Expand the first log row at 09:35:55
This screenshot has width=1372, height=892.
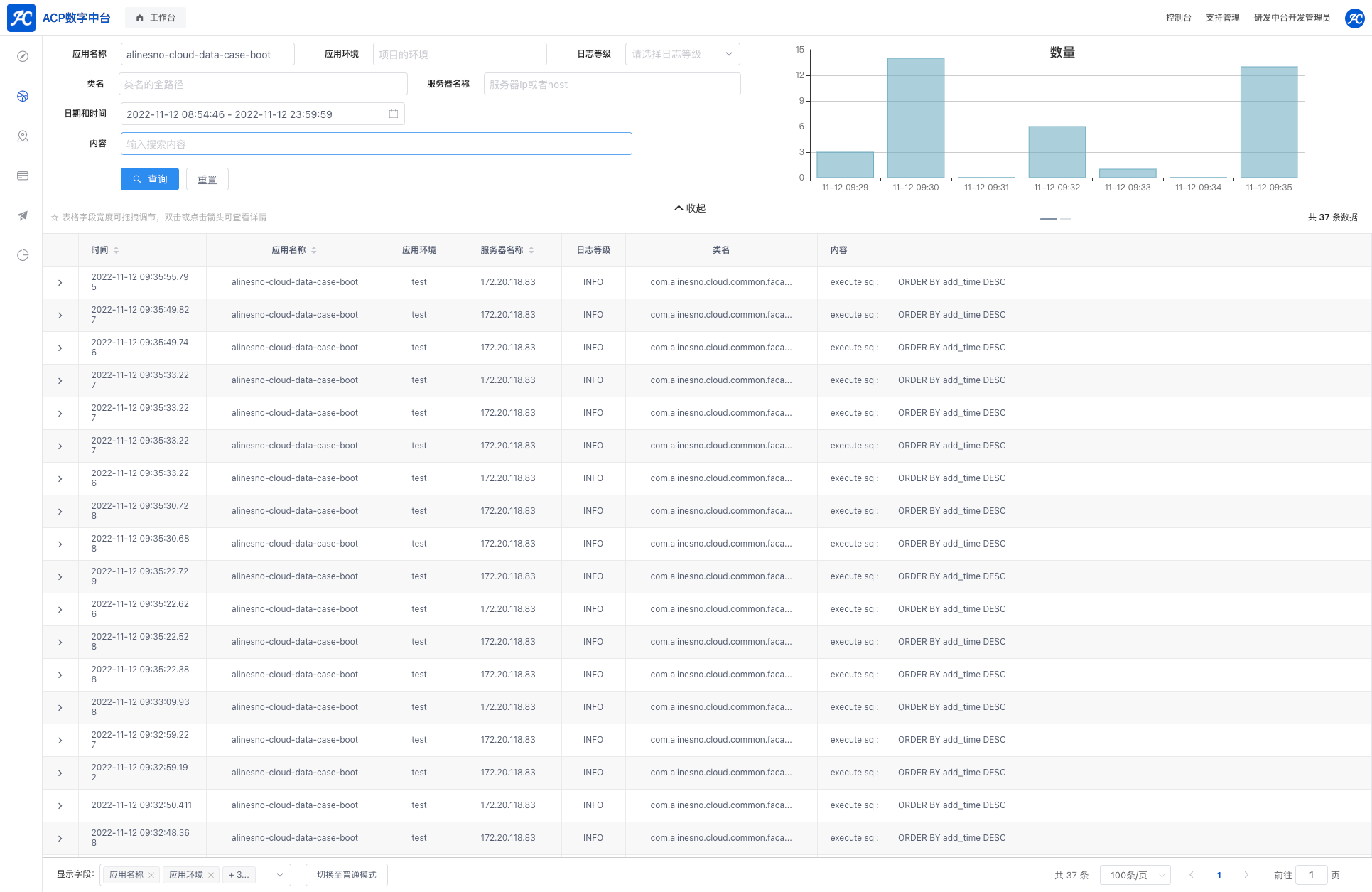click(60, 283)
